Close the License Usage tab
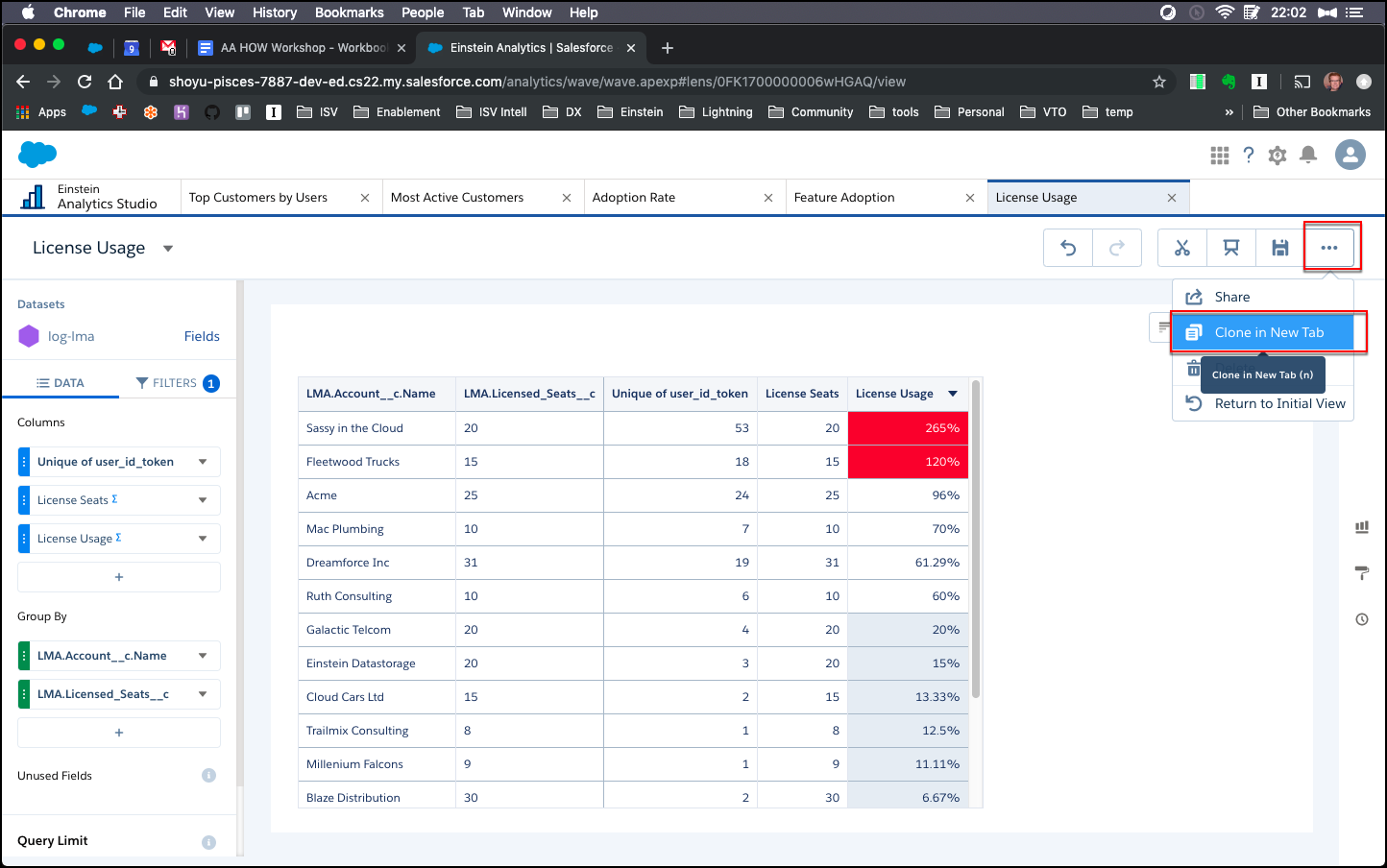The height and width of the screenshot is (868, 1387). (1172, 198)
